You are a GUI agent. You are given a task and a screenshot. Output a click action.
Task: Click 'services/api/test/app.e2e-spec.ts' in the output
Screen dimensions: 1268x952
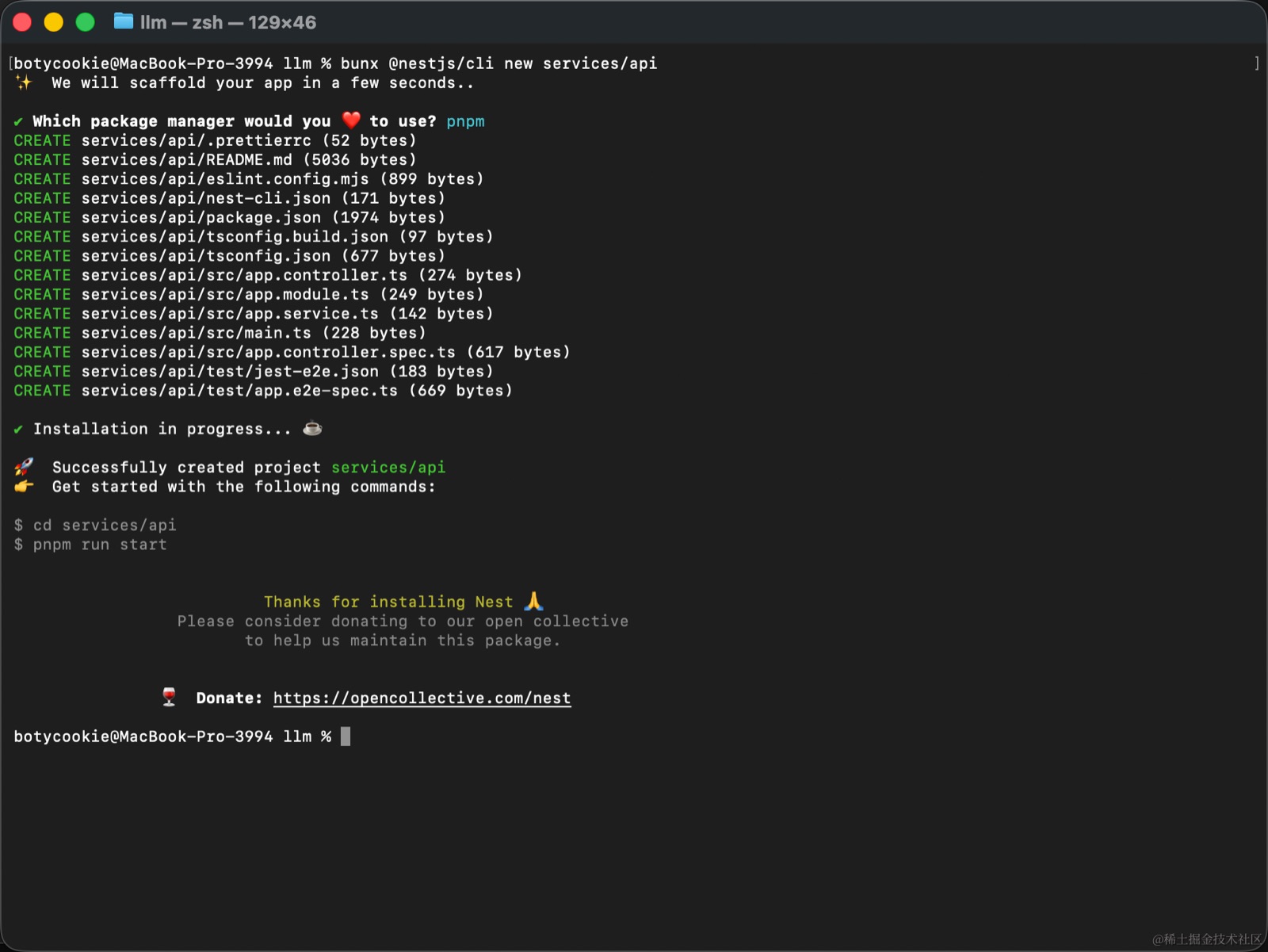pyautogui.click(x=240, y=390)
